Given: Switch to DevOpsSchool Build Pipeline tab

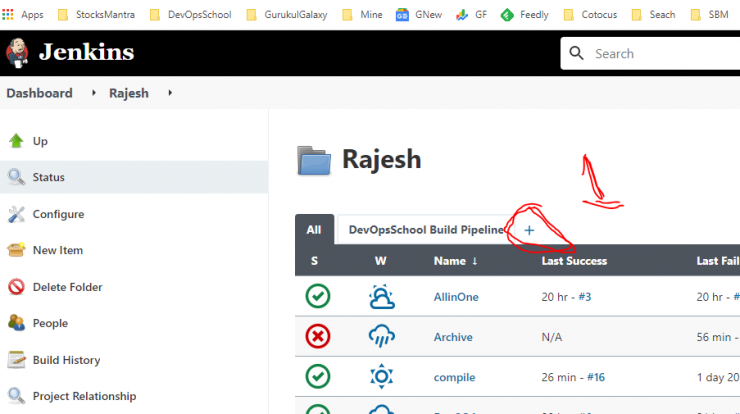Looking at the screenshot, I should coord(426,230).
